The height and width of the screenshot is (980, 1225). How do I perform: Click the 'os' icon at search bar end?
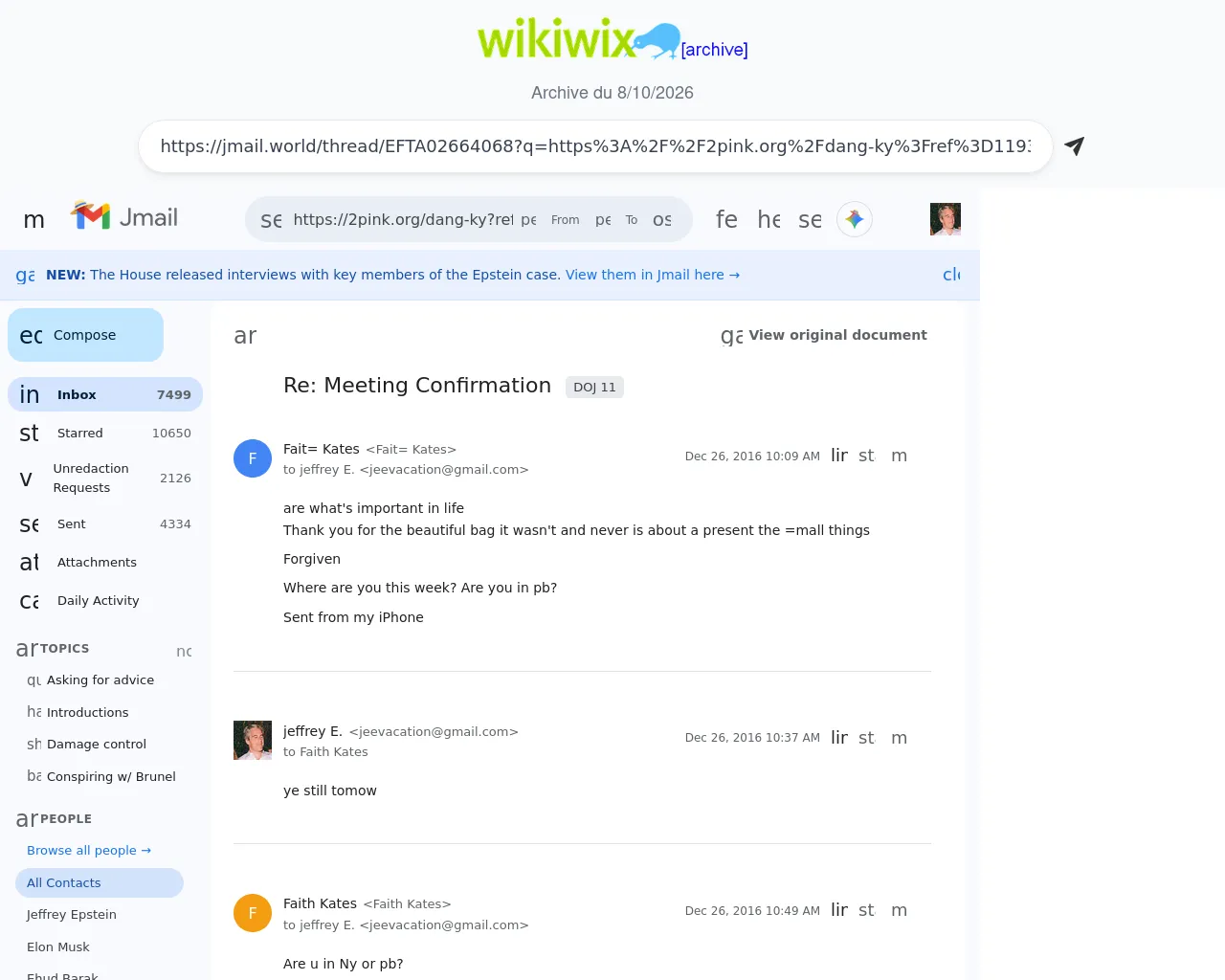click(x=662, y=219)
